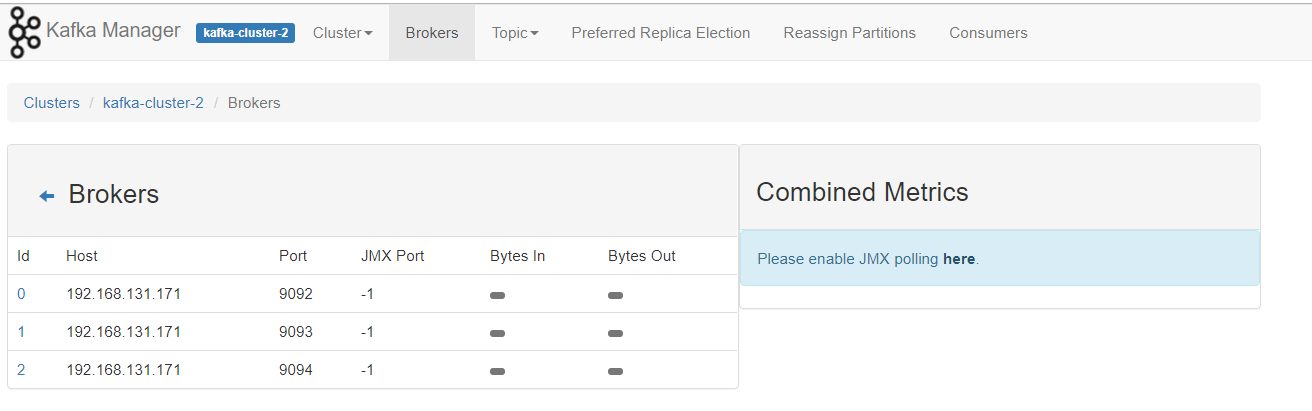
Task: Enable JMX polling via the 'here' link
Action: (958, 259)
